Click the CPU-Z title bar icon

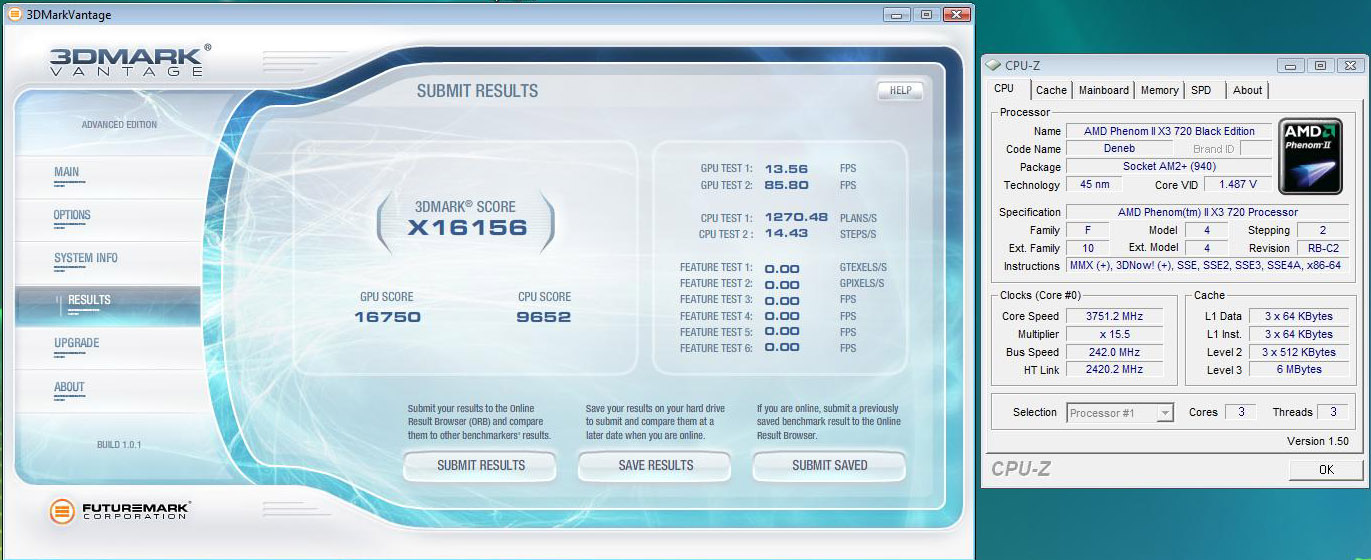(992, 66)
